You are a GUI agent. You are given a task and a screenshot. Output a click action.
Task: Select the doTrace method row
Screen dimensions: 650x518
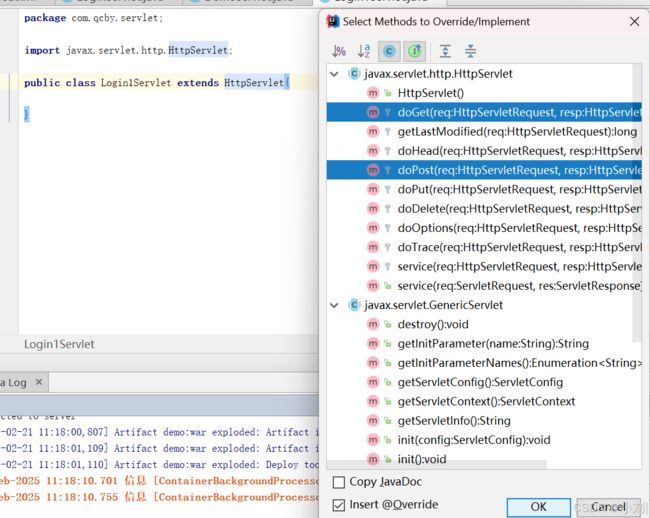point(484,247)
